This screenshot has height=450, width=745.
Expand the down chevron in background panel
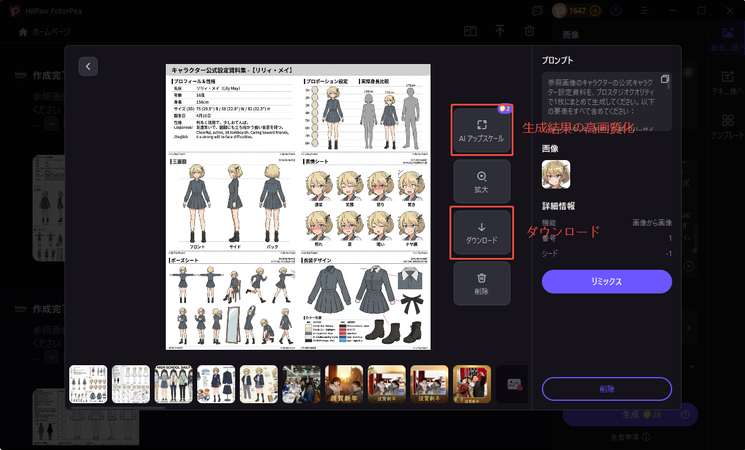point(691,366)
